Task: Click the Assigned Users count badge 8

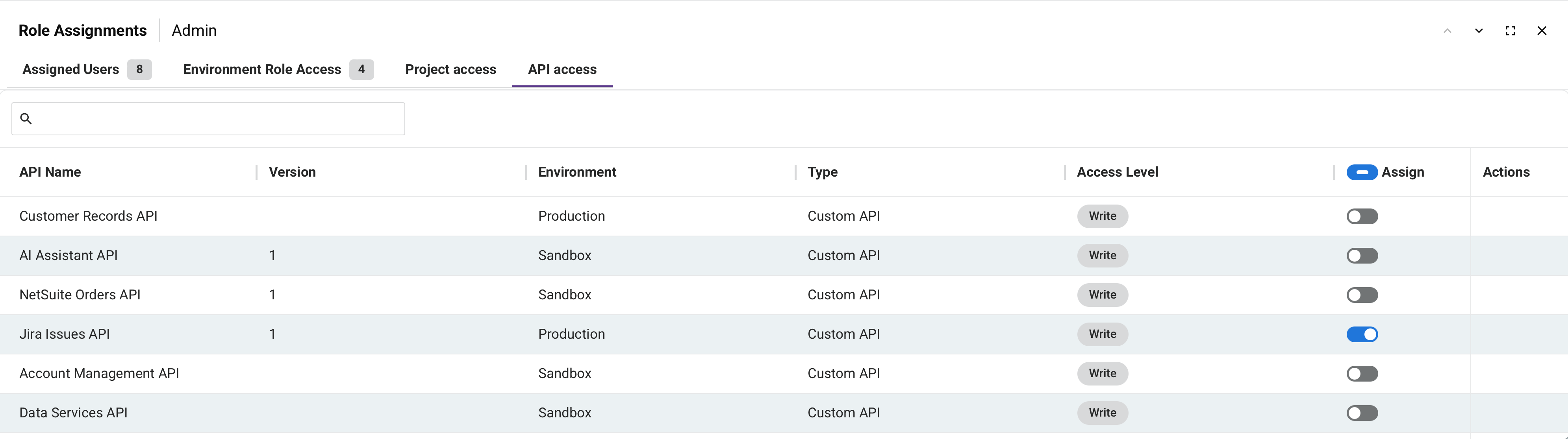Action: pos(139,69)
